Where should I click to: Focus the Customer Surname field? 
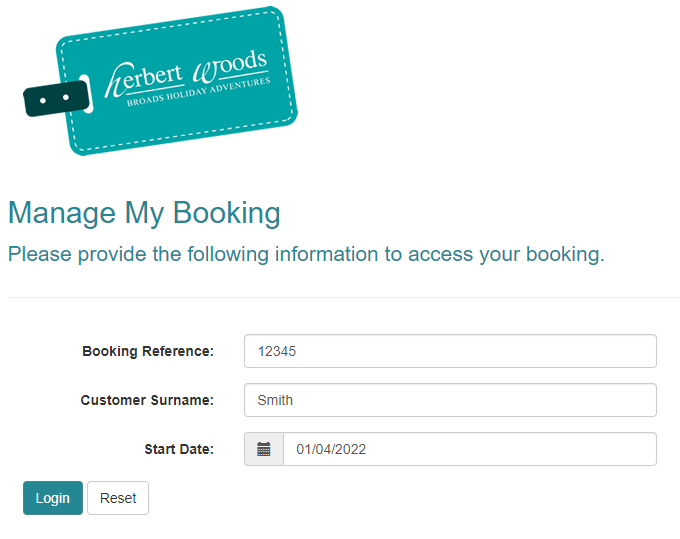[x=450, y=400]
